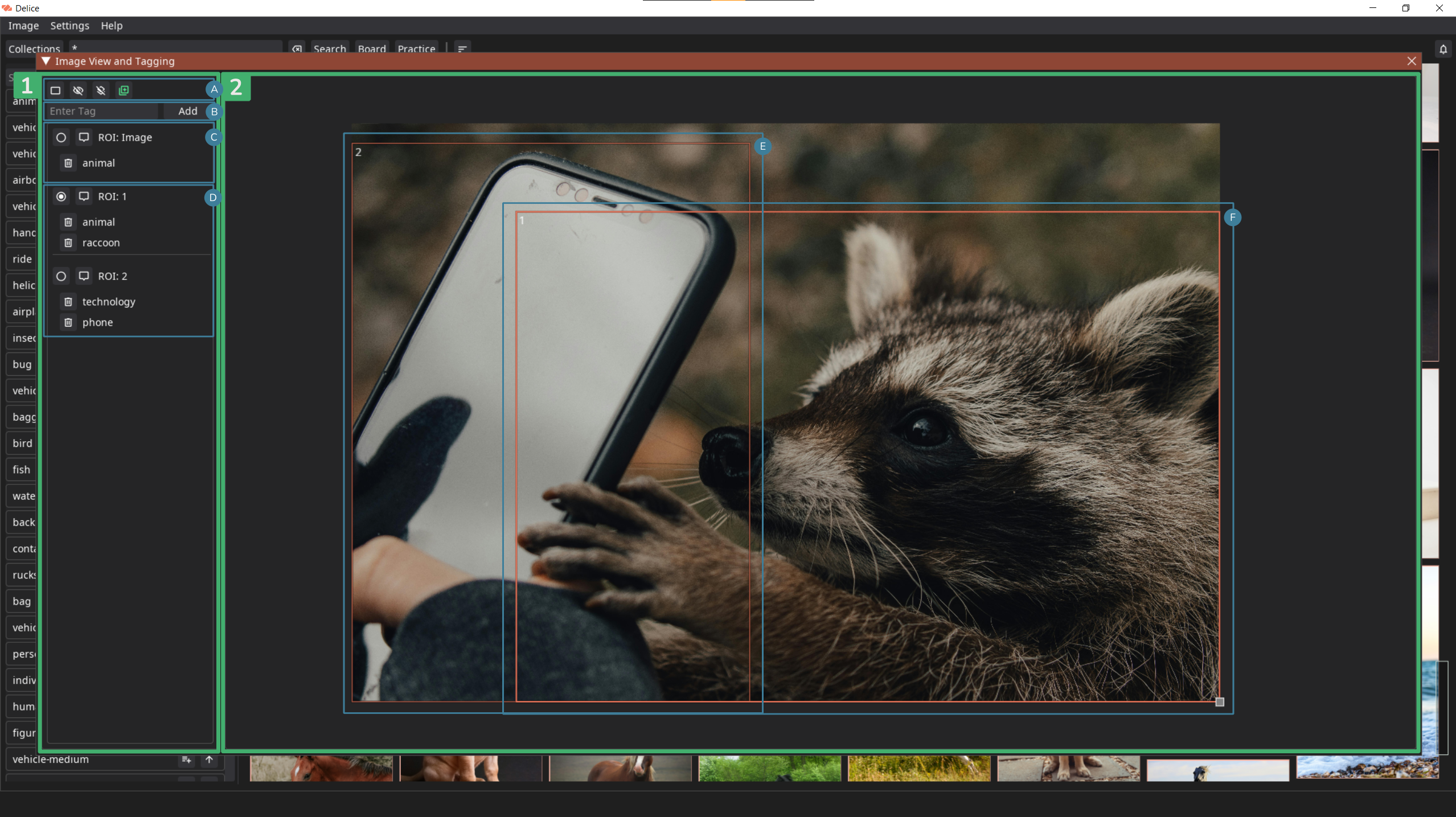Image resolution: width=1456 pixels, height=817 pixels.
Task: Click the crossed-out tag hide labels icon
Action: 101,90
